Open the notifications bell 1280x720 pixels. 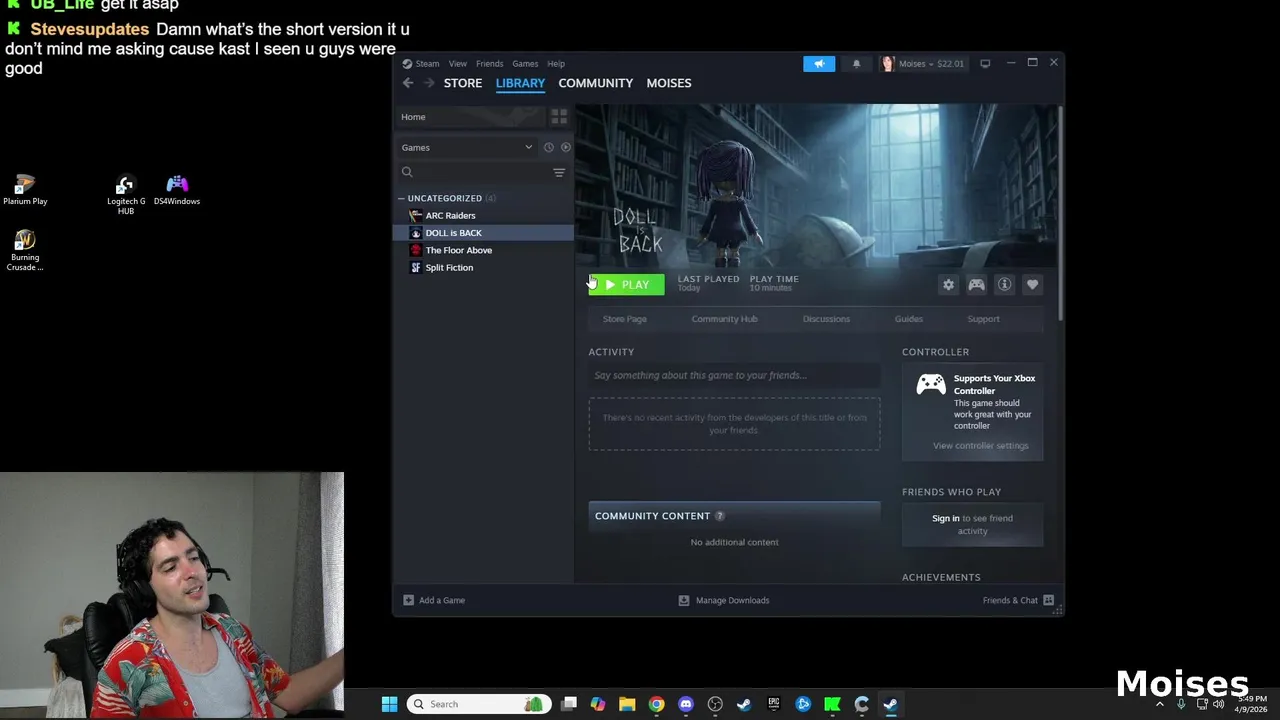coord(856,64)
